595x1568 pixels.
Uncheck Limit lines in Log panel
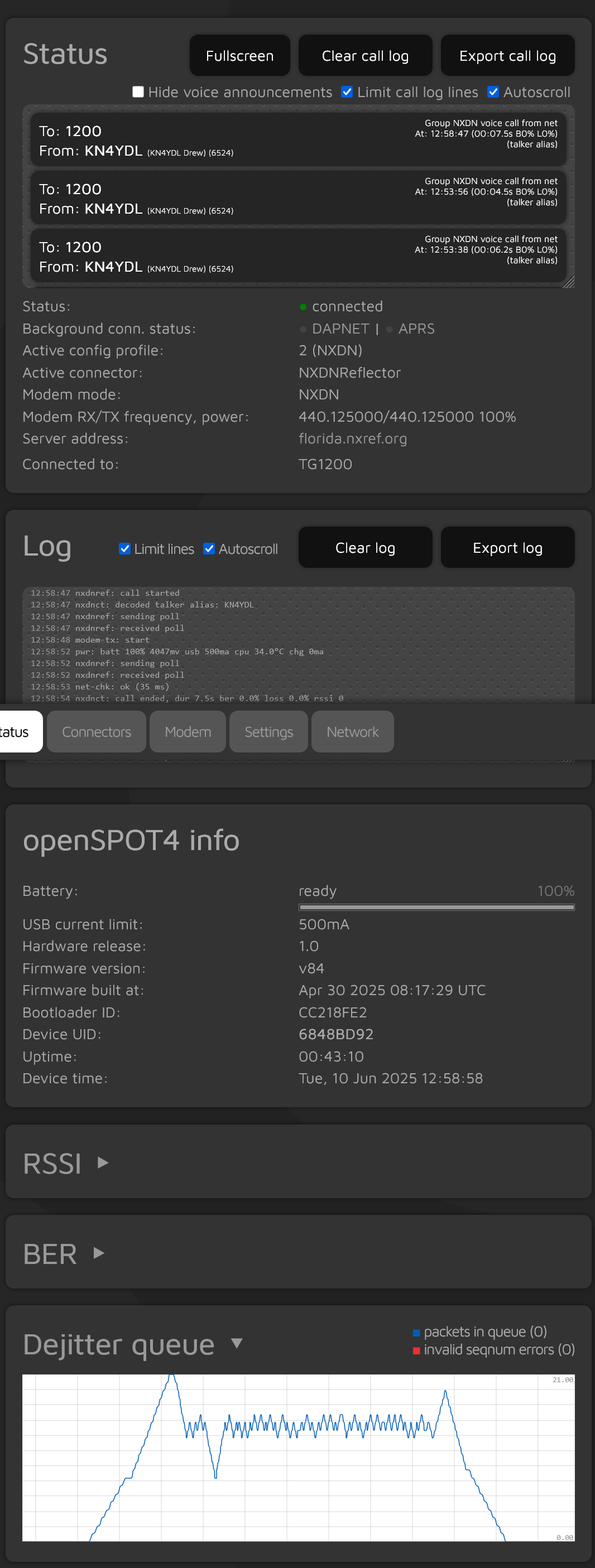pyautogui.click(x=125, y=548)
